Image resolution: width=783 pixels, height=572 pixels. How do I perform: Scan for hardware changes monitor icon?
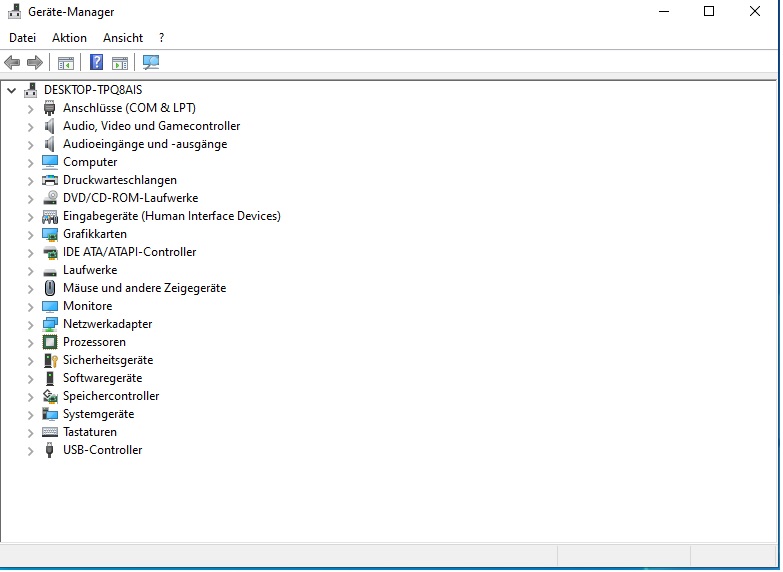151,62
